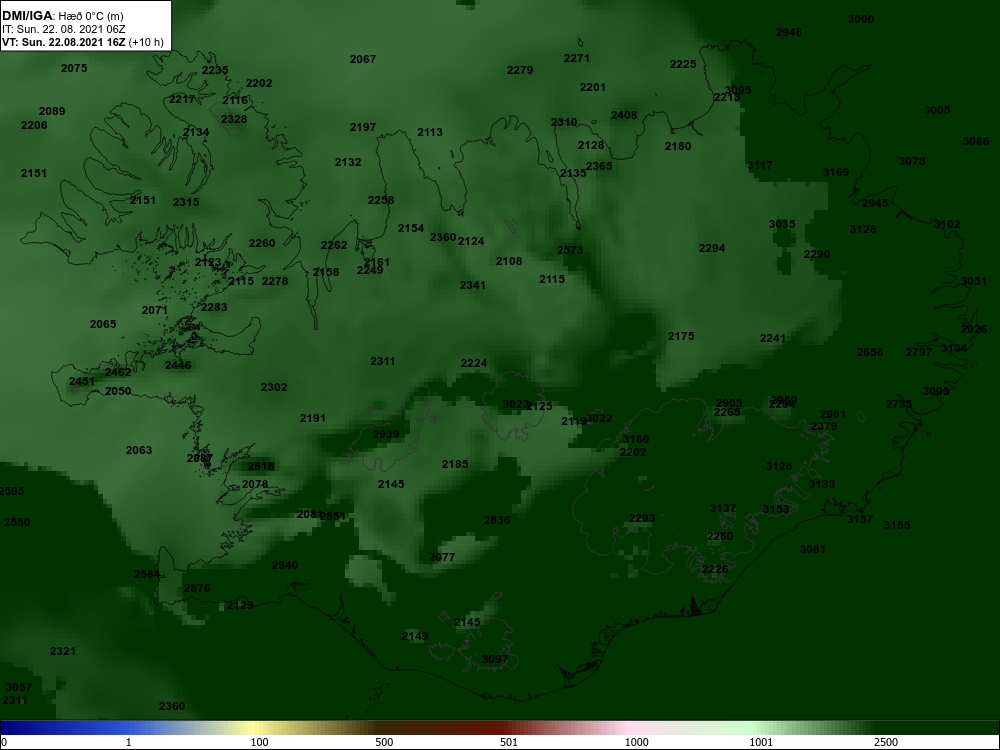Click the map value 2271
Viewport: 1000px width, 750px height.
pyautogui.click(x=577, y=58)
